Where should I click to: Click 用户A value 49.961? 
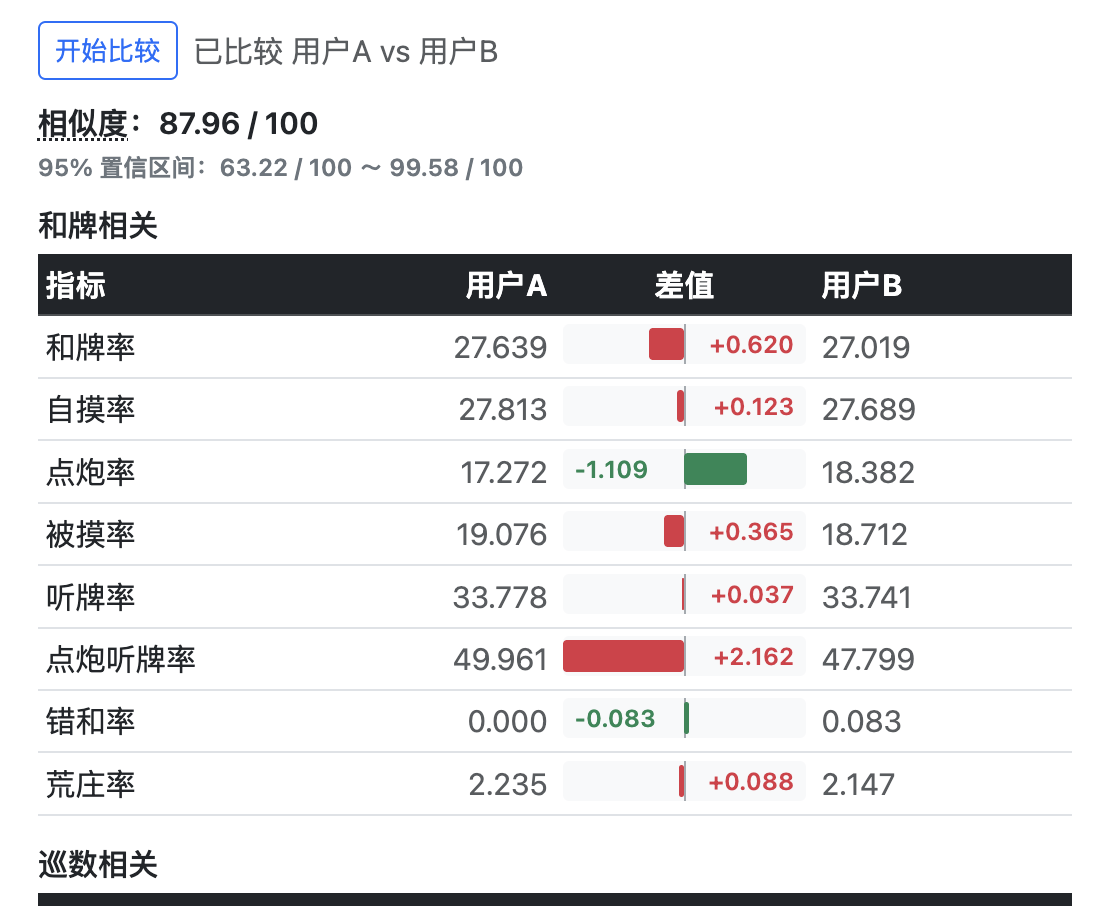click(x=500, y=659)
